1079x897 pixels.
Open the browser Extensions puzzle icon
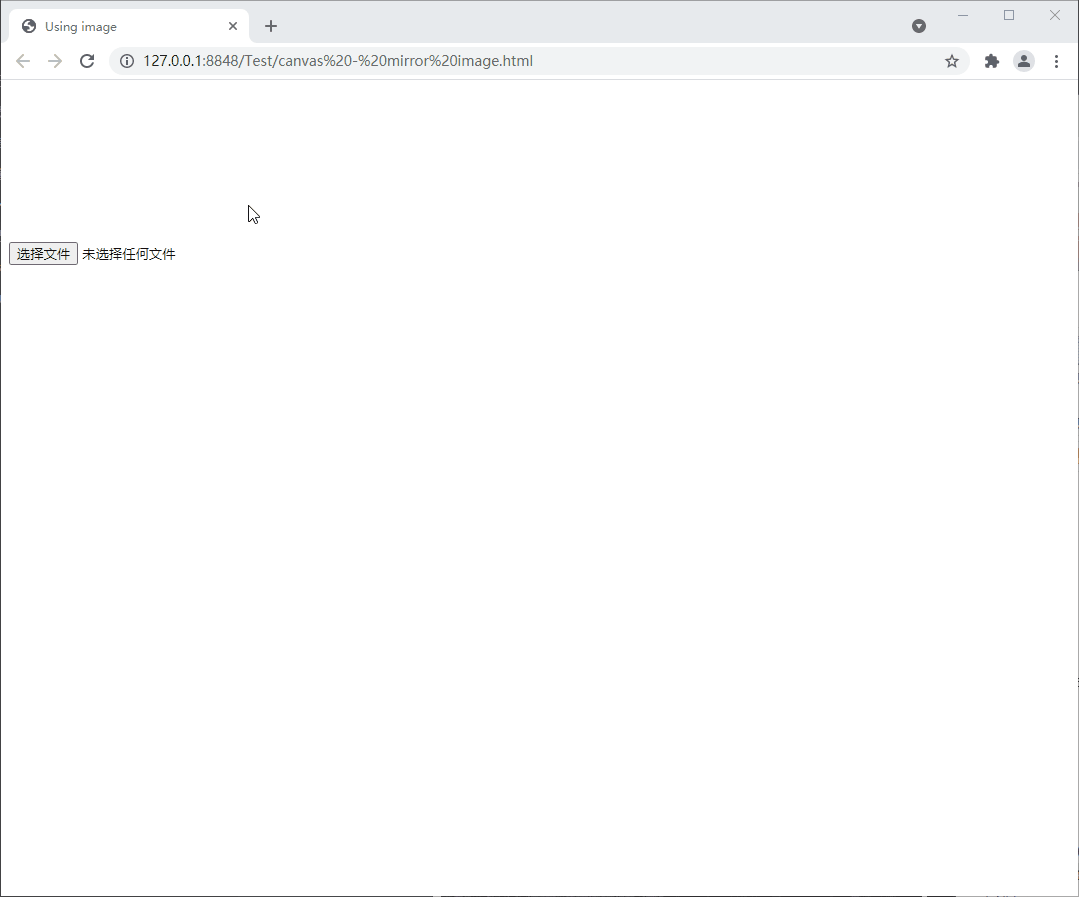coord(991,61)
